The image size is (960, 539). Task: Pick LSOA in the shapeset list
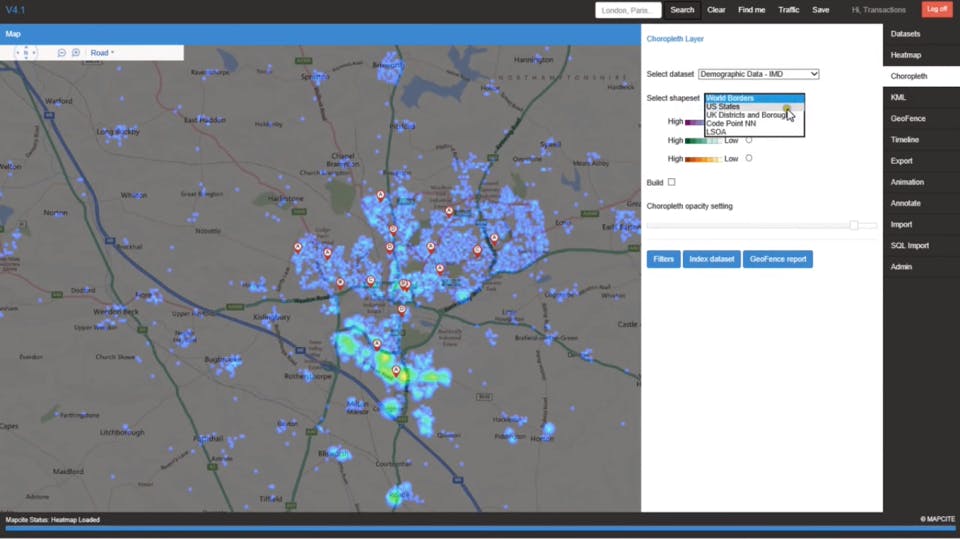point(716,132)
